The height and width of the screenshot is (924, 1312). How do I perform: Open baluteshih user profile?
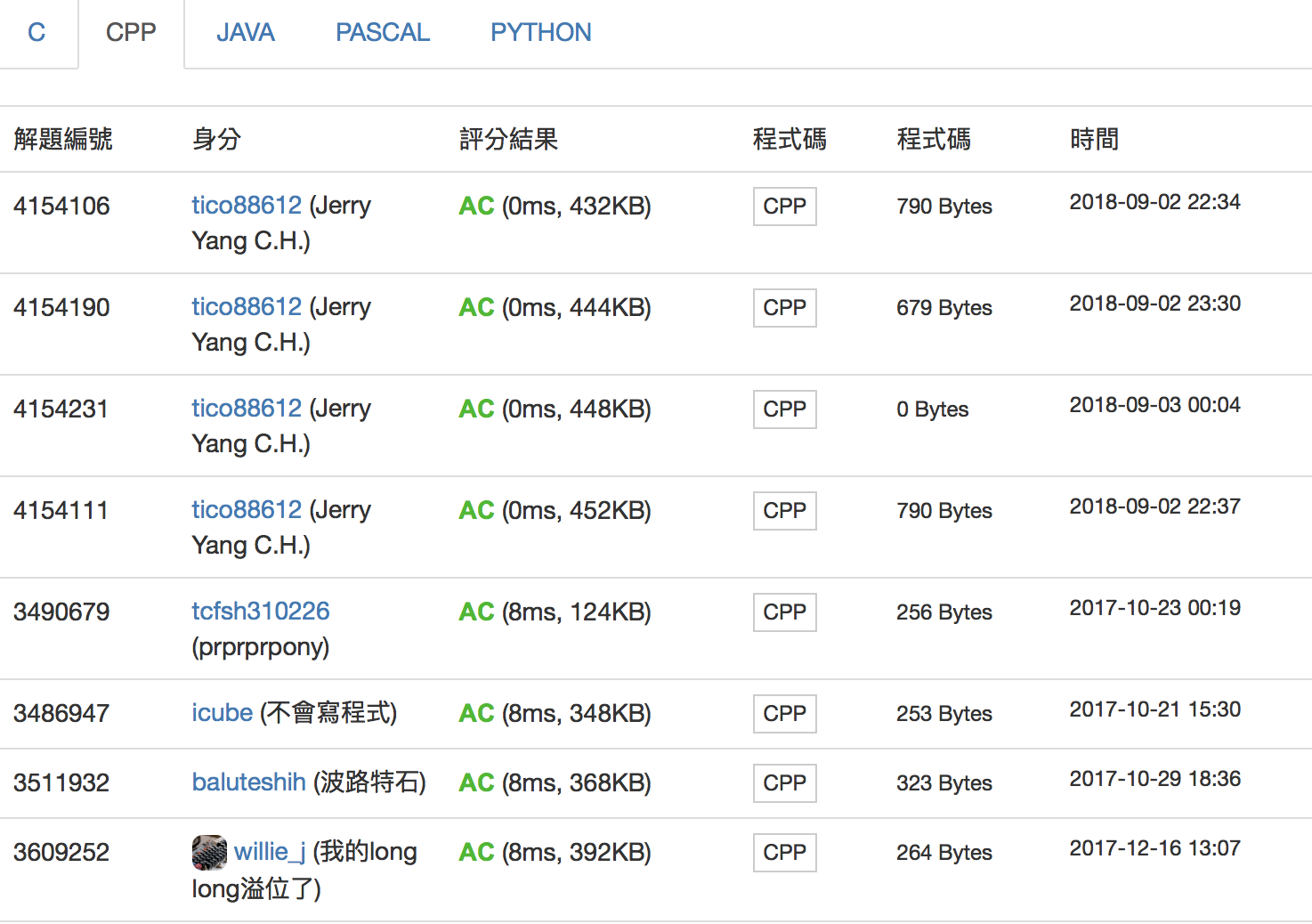[x=248, y=782]
